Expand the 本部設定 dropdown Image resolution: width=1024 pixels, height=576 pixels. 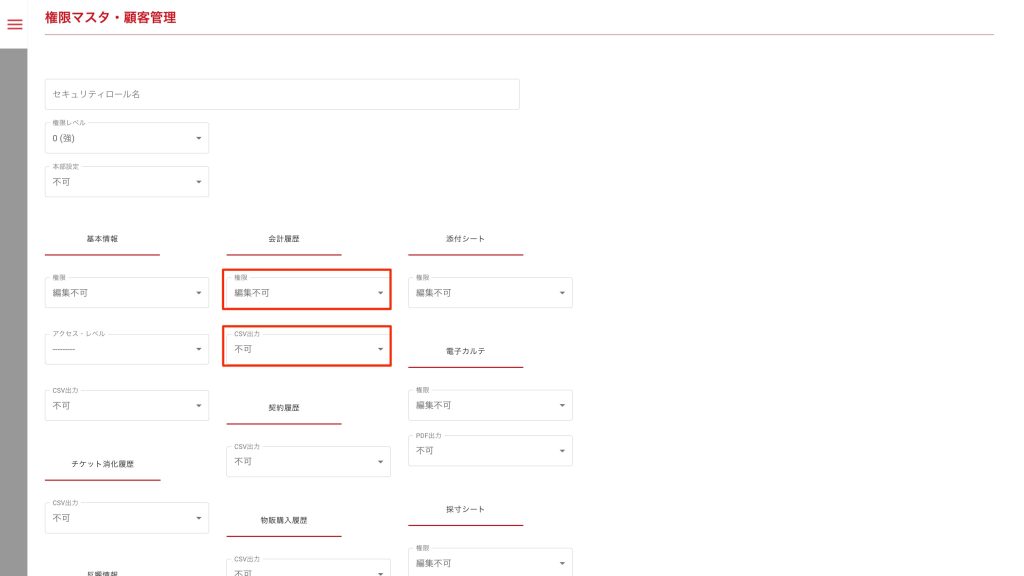[x=127, y=182]
